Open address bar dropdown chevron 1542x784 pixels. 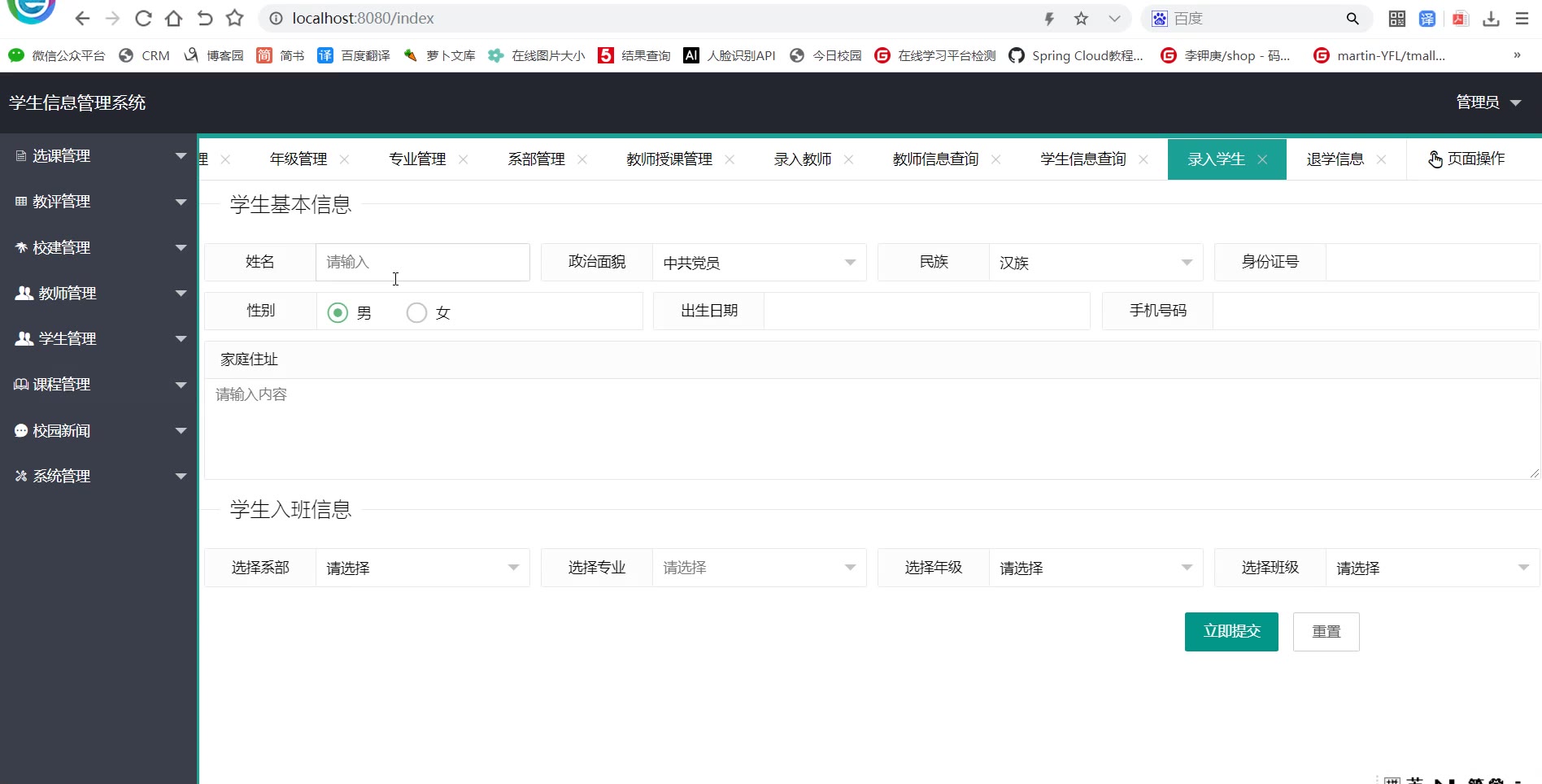1114,19
